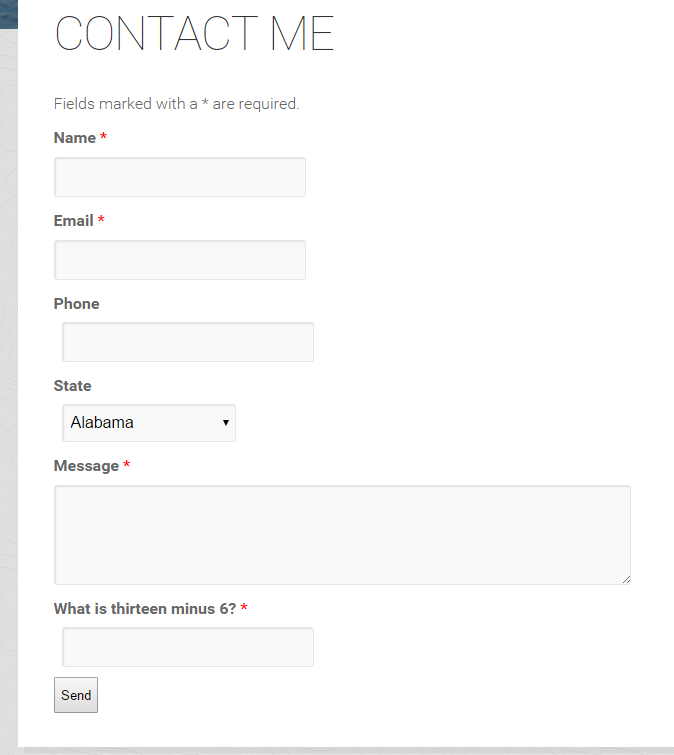
Task: Open the State dropdown showing Alabama
Action: tap(149, 423)
